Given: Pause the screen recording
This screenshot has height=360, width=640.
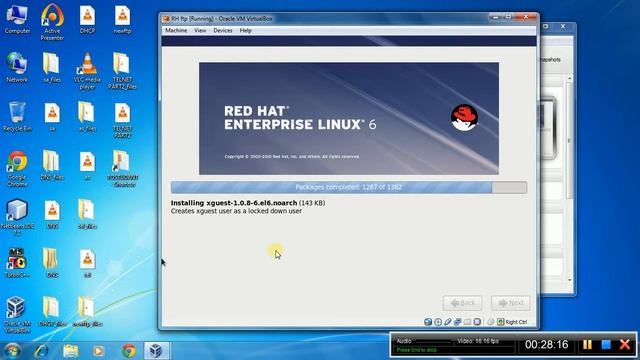Looking at the screenshot, I should [587, 344].
